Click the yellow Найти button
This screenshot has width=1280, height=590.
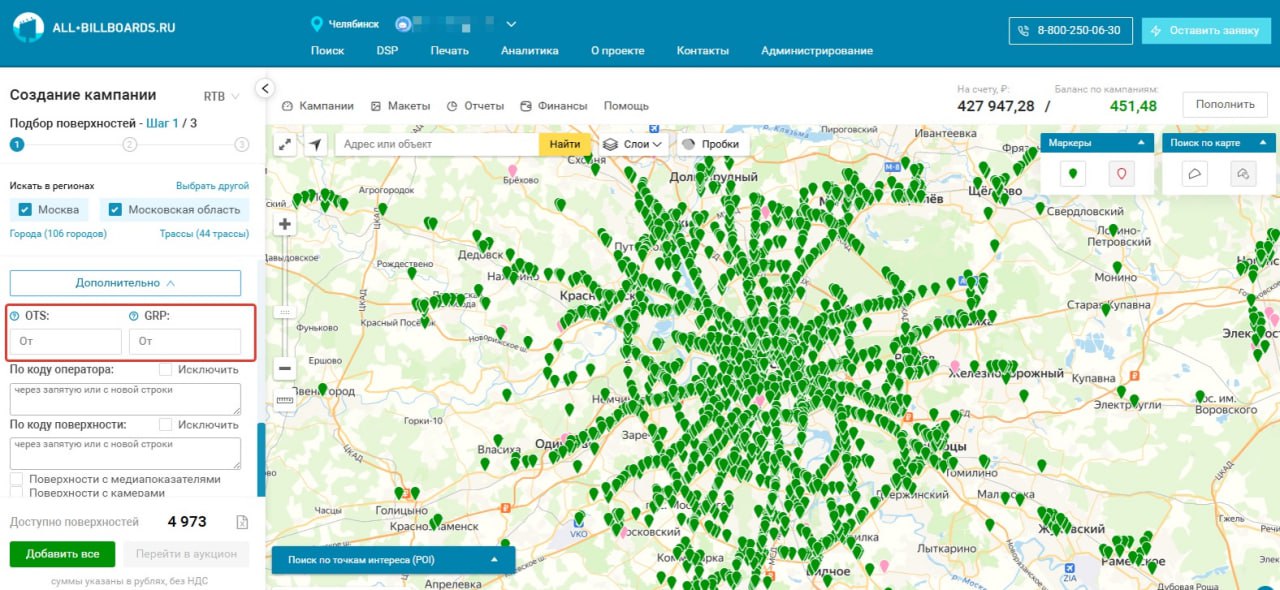coord(565,144)
